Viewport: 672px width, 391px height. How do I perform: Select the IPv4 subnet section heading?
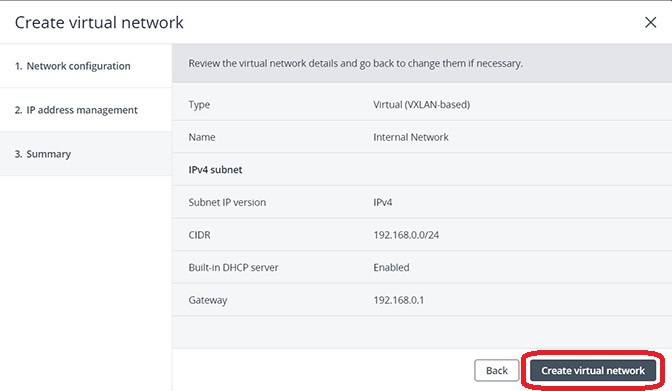215,170
